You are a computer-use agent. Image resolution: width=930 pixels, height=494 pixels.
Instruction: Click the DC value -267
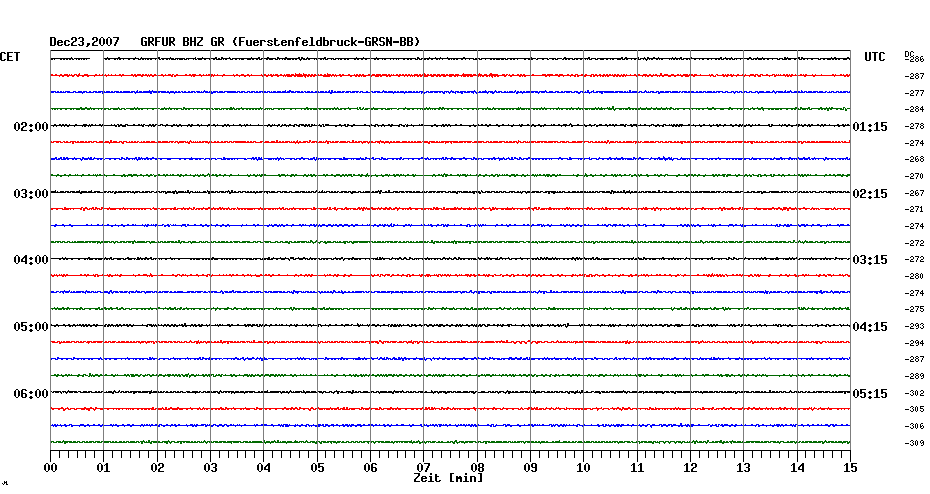[x=915, y=193]
